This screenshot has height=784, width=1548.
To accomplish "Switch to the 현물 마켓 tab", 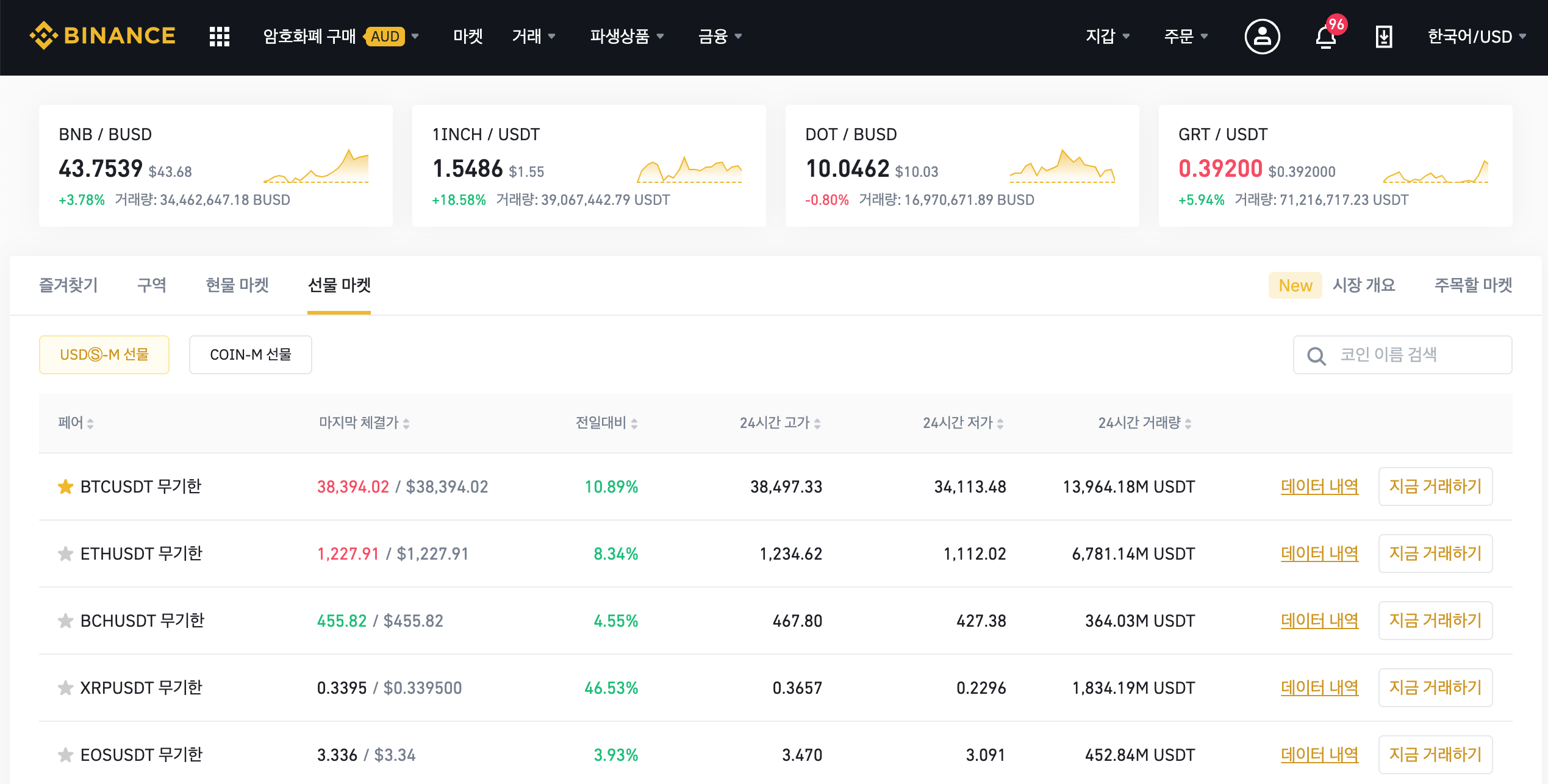I will coord(237,285).
